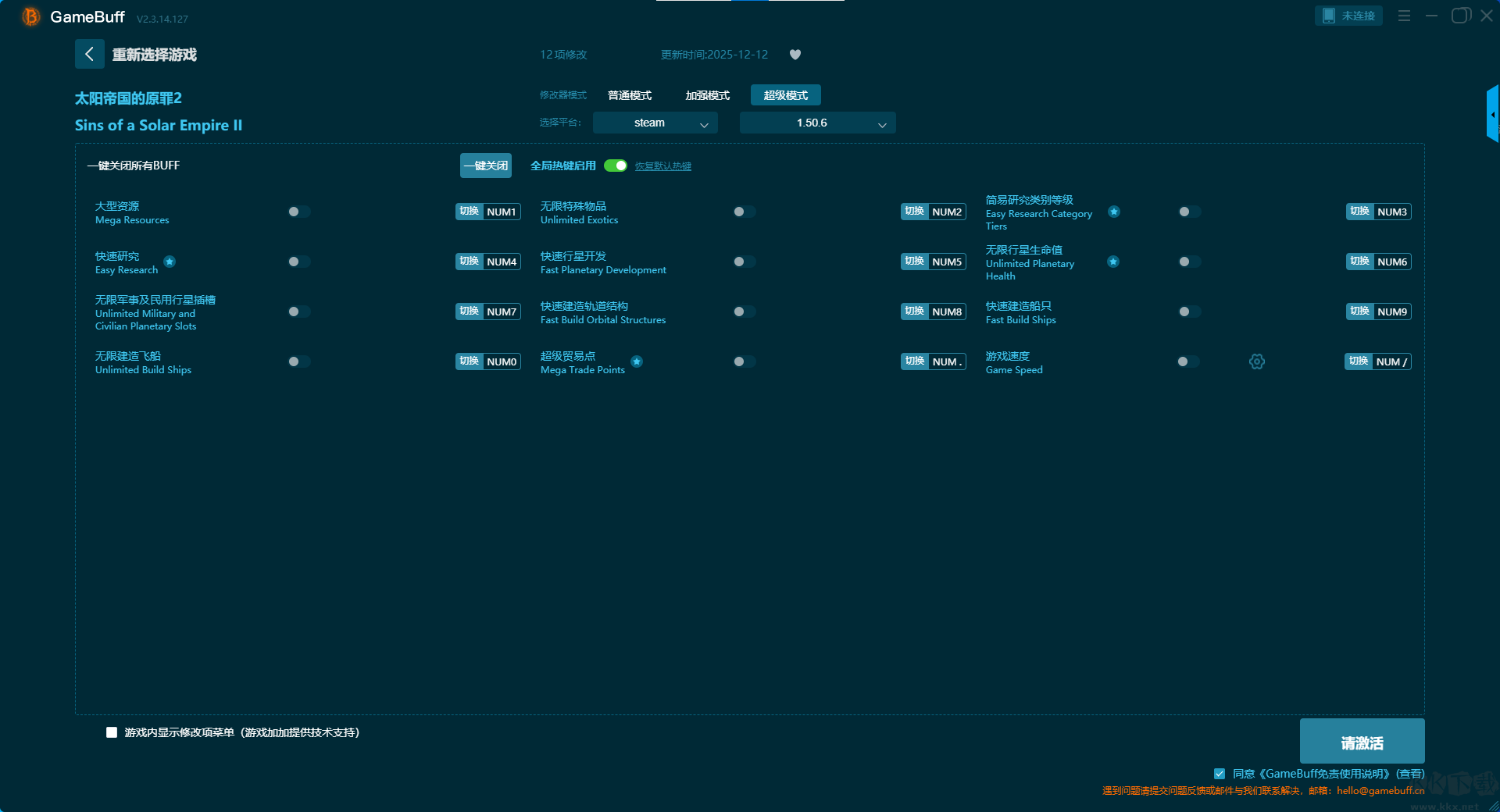This screenshot has width=1500, height=812.
Task: Enable the Mega Resources toggle
Action: pyautogui.click(x=298, y=212)
